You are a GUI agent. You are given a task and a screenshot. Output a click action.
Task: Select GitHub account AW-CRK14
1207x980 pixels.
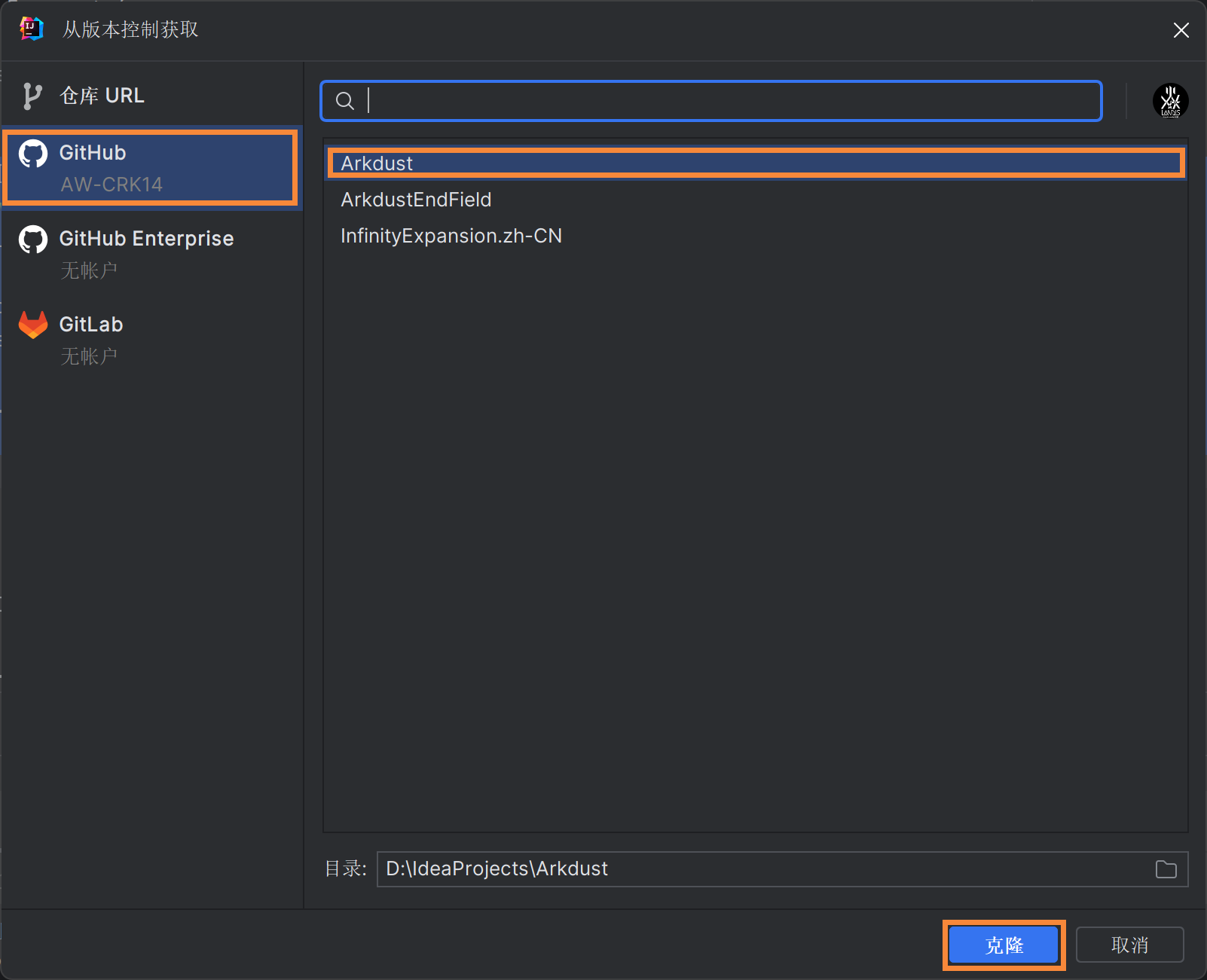(x=151, y=167)
